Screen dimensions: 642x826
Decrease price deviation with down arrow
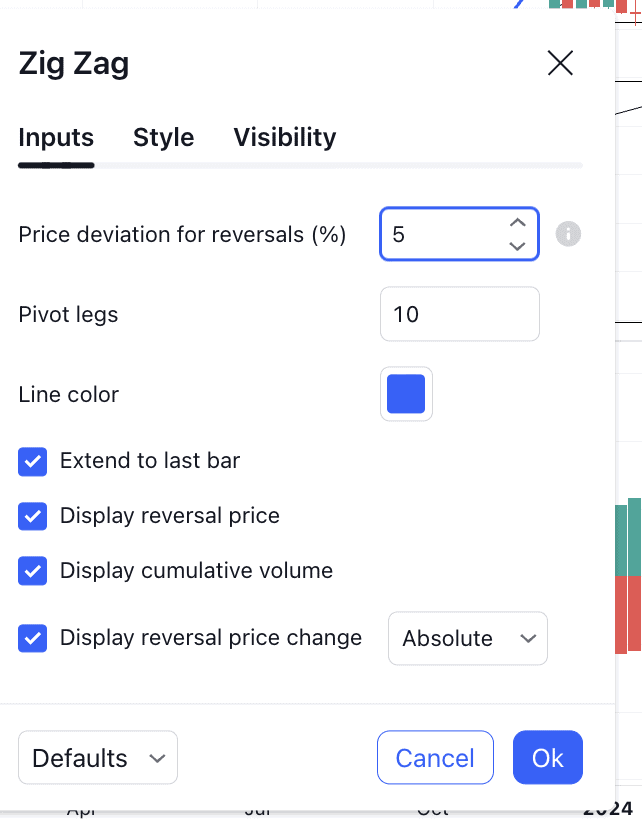point(517,245)
